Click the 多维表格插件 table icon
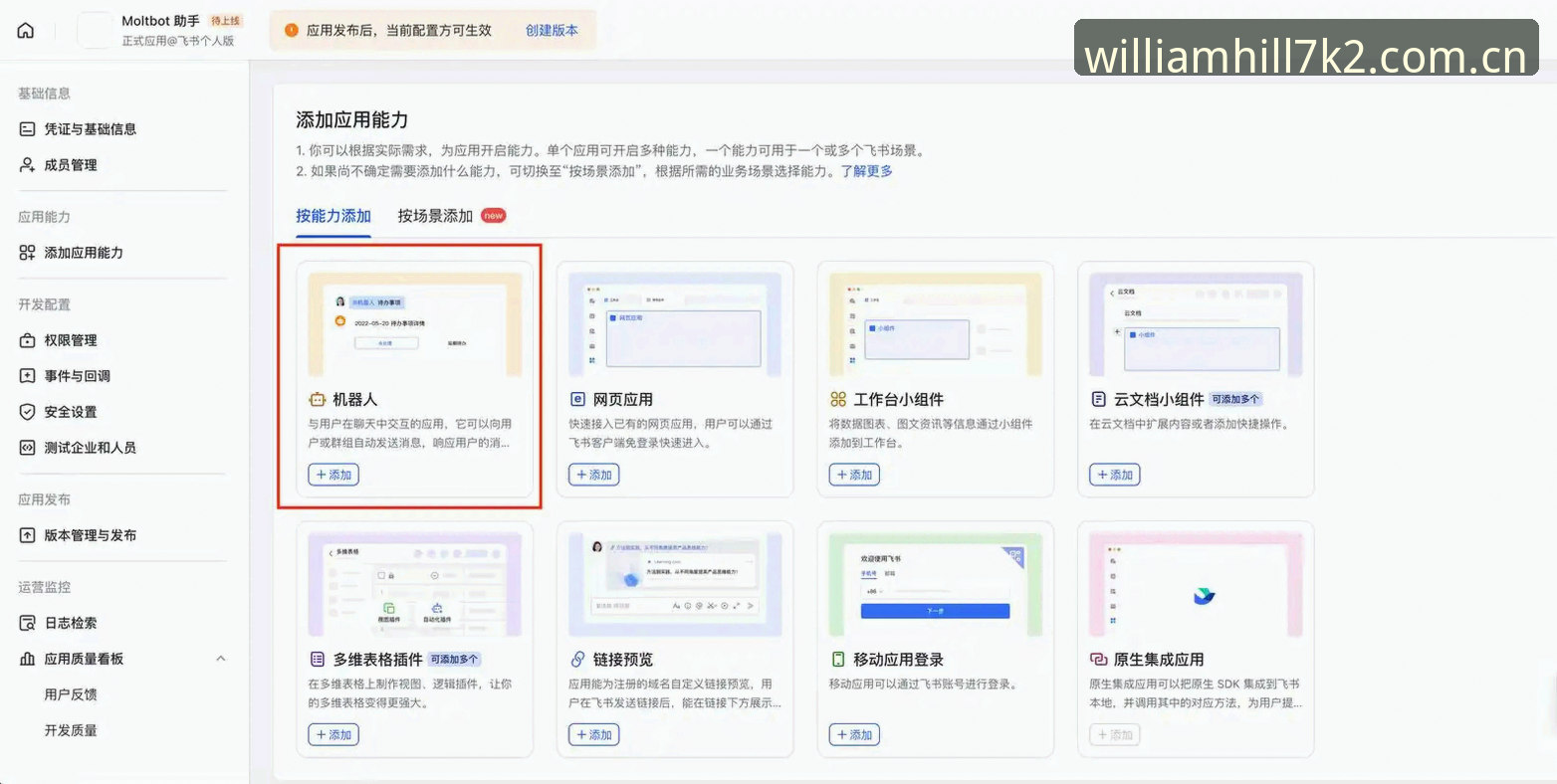Image resolution: width=1557 pixels, height=784 pixels. [x=318, y=660]
